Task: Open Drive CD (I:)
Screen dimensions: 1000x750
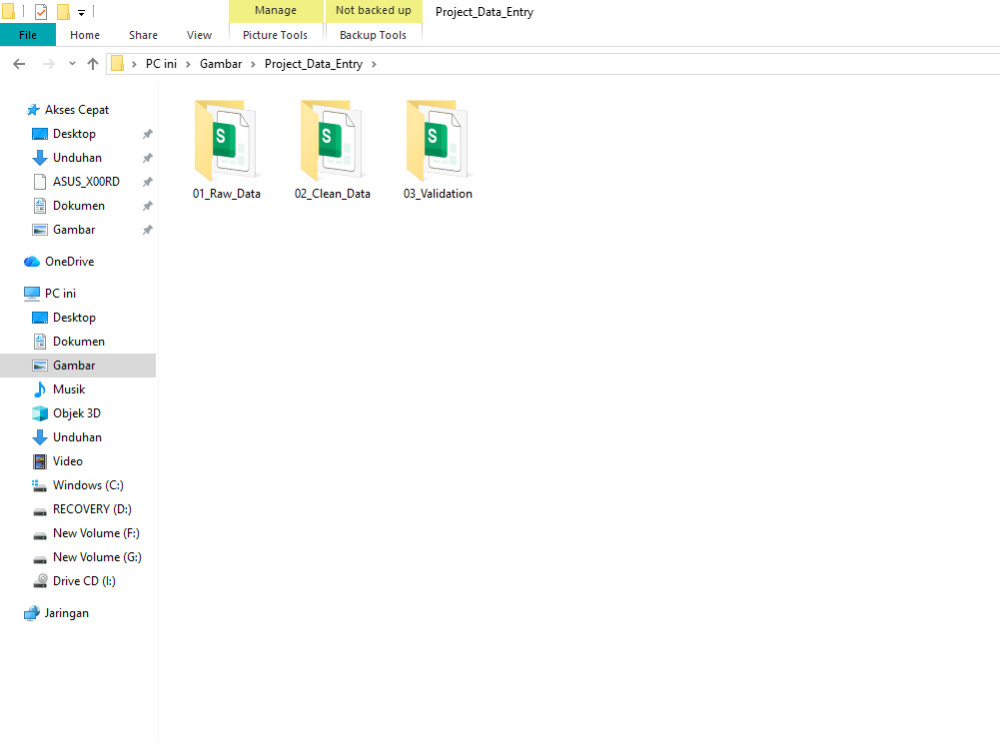Action: pos(84,581)
